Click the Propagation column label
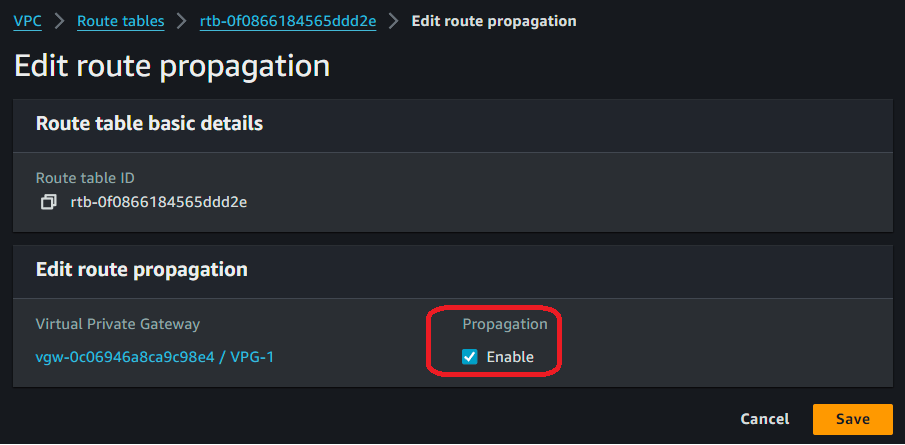905x445 pixels. pos(505,324)
